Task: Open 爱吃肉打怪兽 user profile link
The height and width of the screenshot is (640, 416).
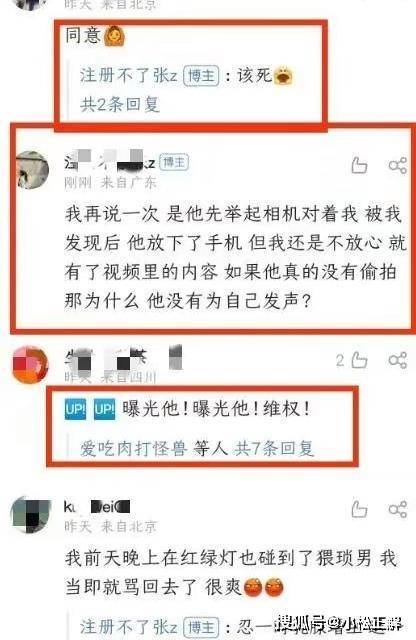Action: 133,448
